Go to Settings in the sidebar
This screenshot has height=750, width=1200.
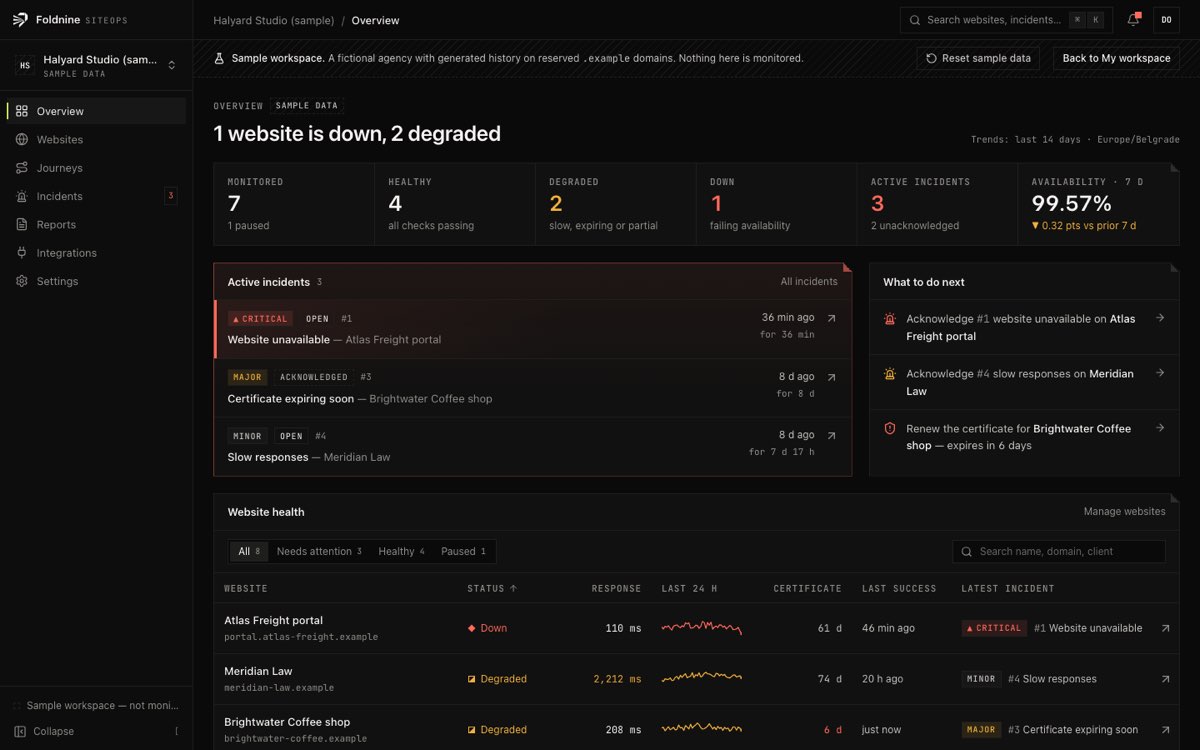(96, 281)
